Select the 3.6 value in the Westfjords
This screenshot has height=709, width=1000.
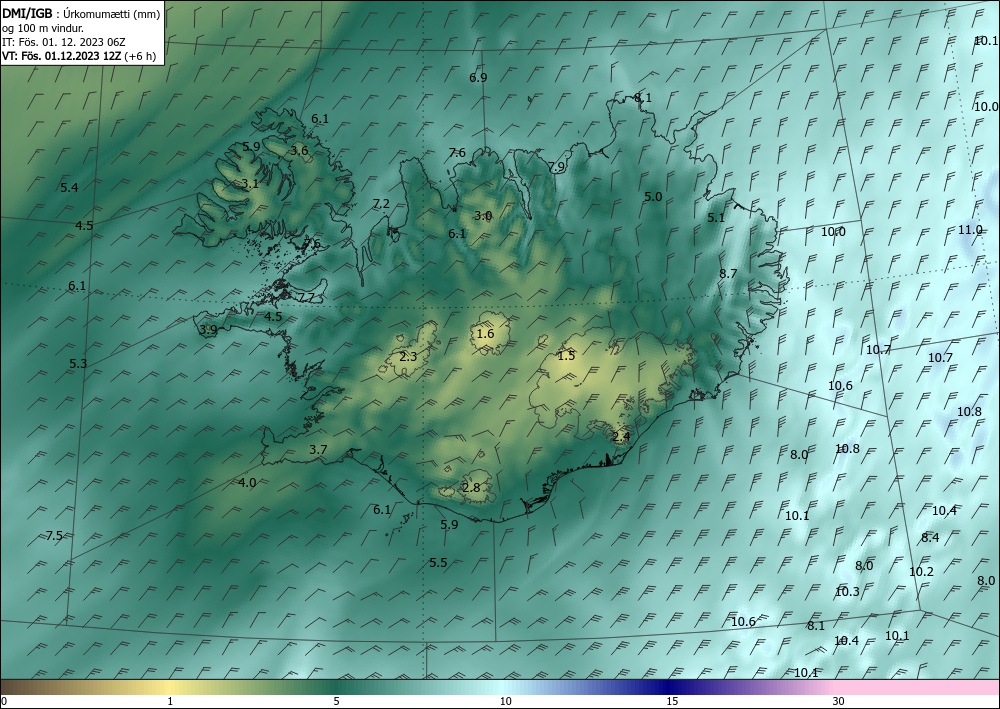point(300,151)
